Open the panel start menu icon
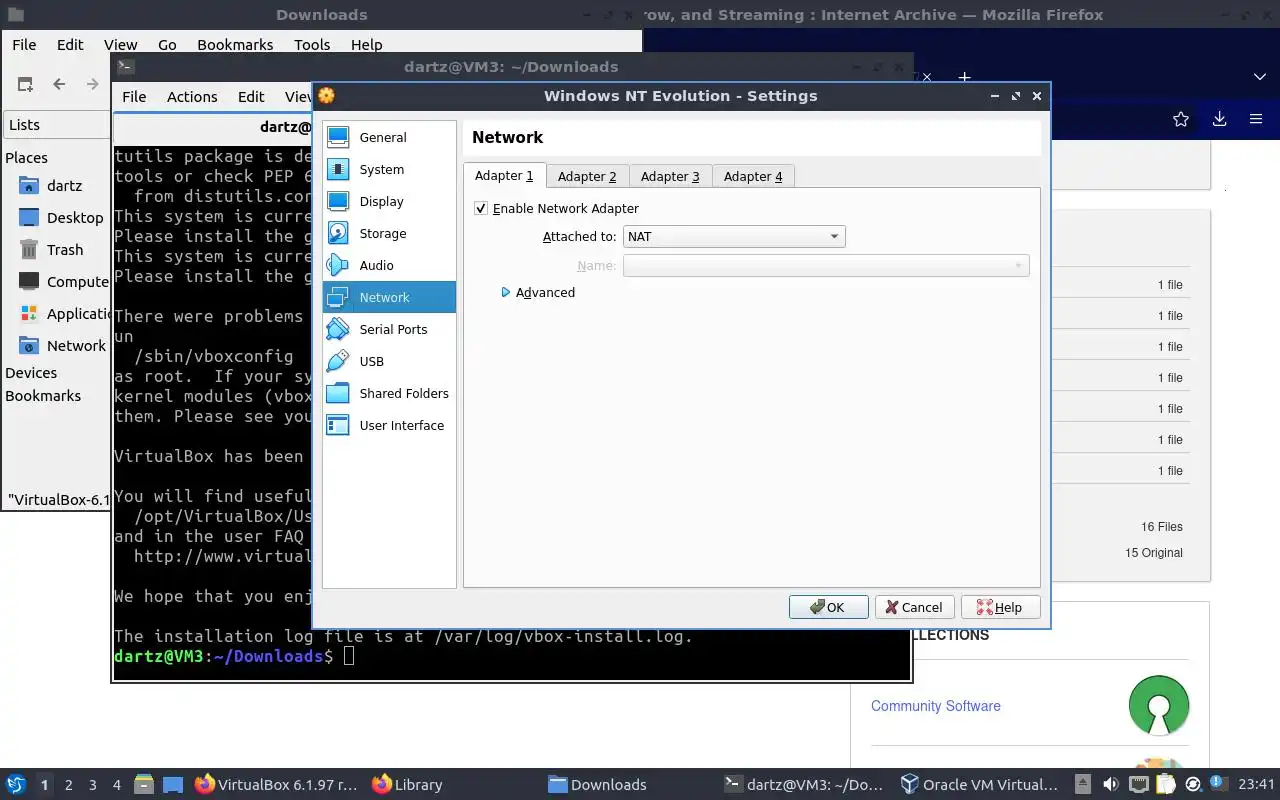Screen dimensions: 1280x800 16,784
